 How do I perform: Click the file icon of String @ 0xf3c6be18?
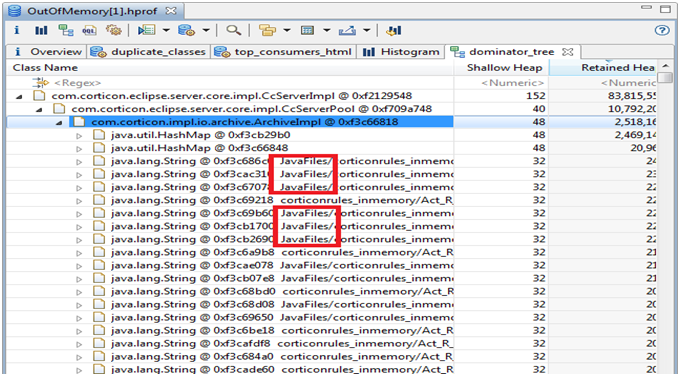click(99, 330)
